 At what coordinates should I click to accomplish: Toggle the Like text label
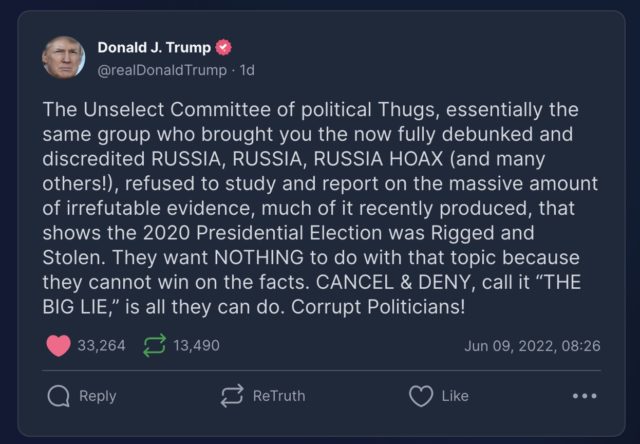pyautogui.click(x=455, y=396)
